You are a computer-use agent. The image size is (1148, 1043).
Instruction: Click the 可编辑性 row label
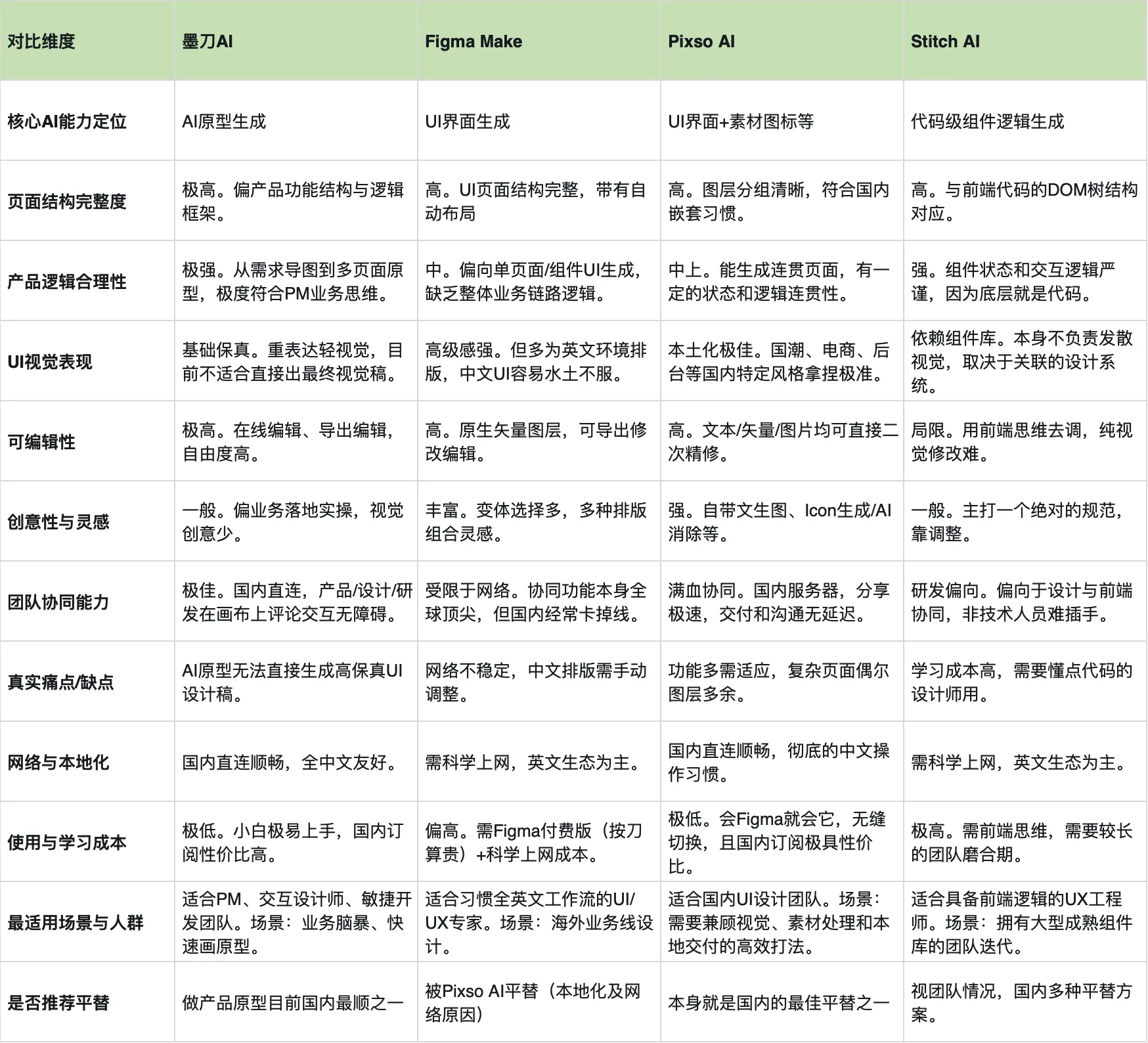point(87,441)
